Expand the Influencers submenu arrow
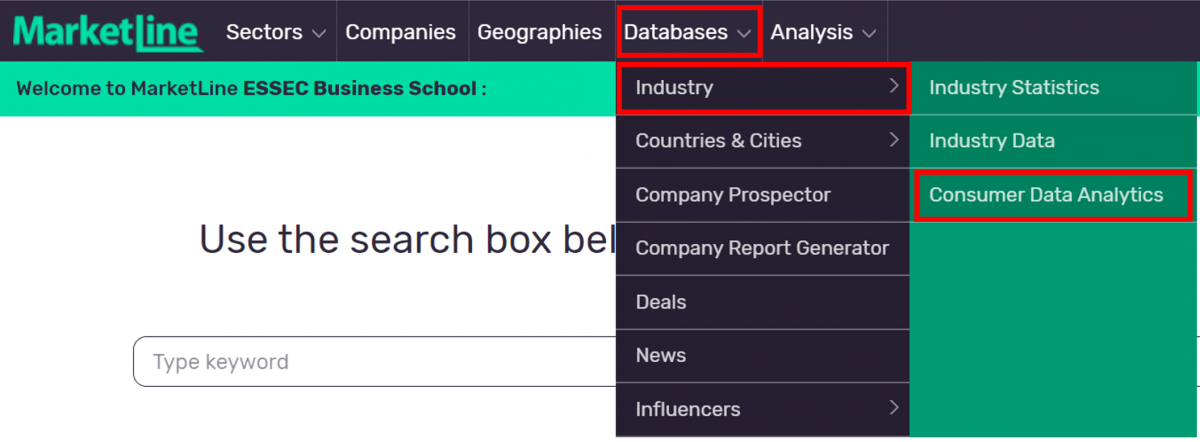The height and width of the screenshot is (442, 1200). [x=893, y=408]
